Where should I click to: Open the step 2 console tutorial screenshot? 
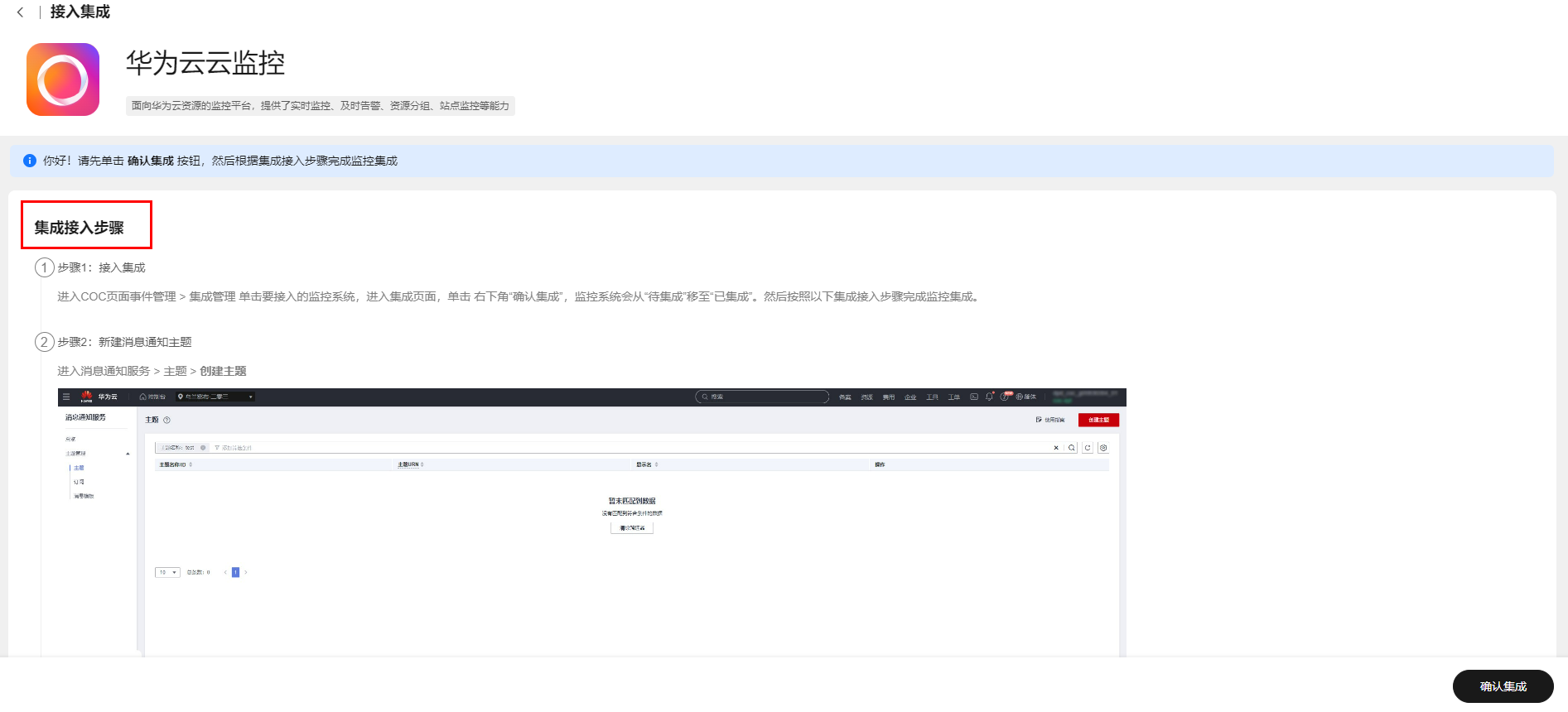[592, 522]
